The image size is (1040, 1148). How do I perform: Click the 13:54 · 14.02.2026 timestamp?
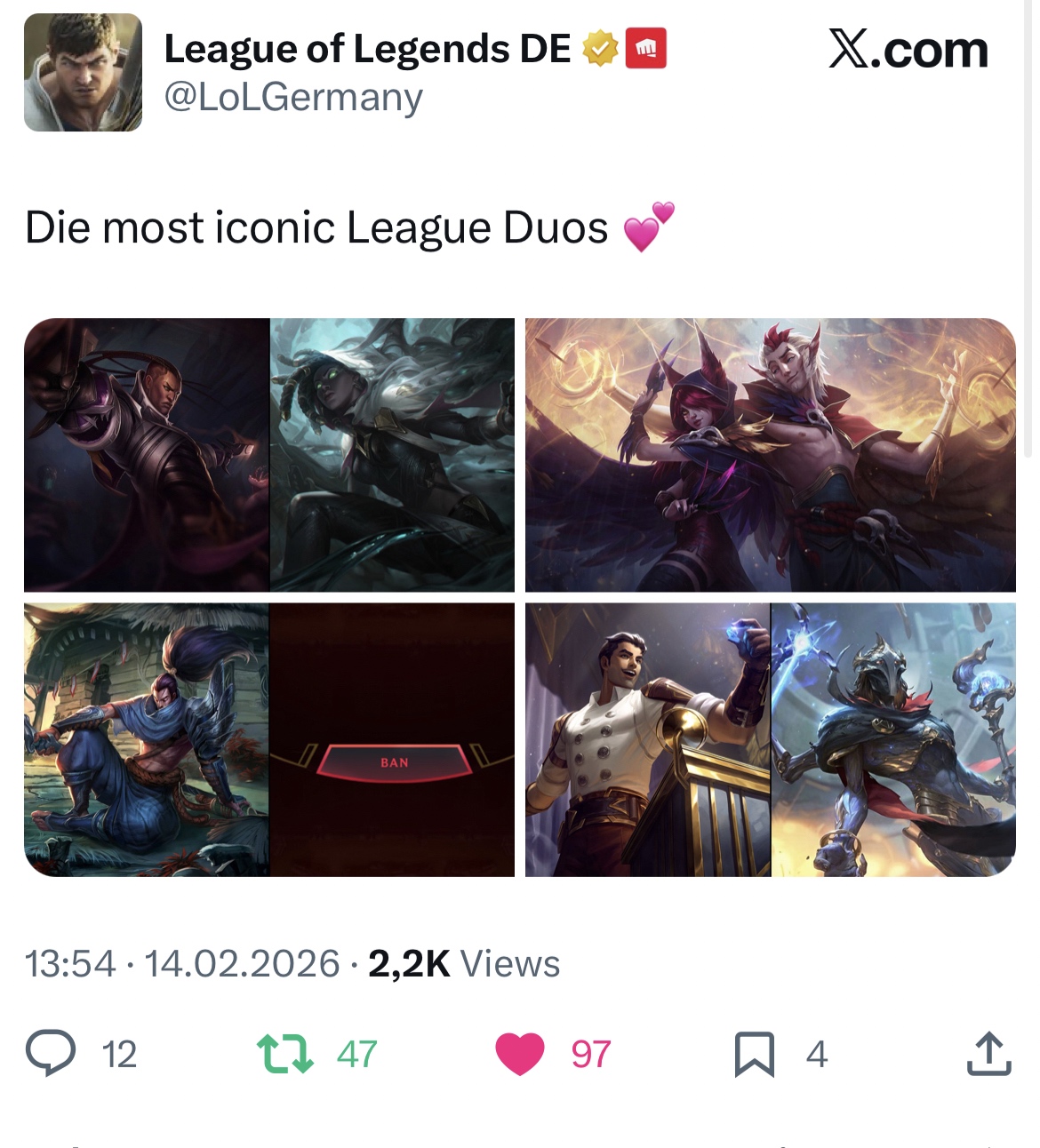pos(182,964)
